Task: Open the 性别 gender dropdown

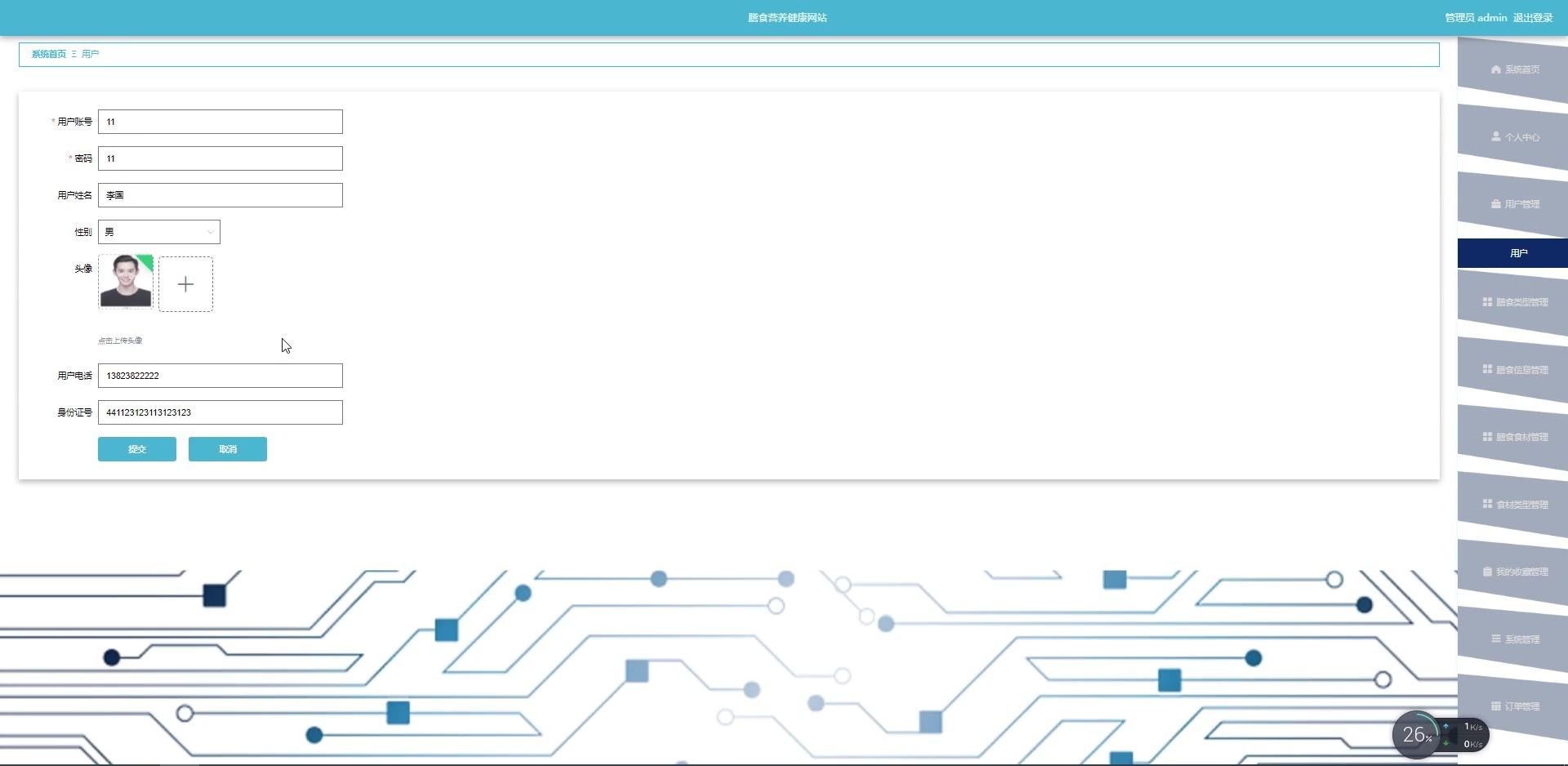Action: coord(159,232)
